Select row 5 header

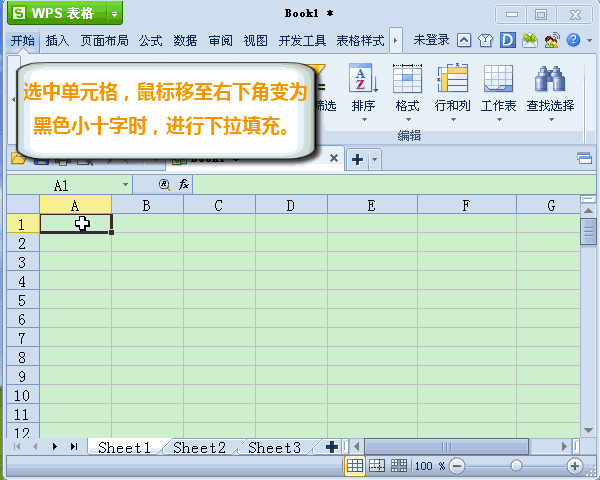tap(23, 300)
